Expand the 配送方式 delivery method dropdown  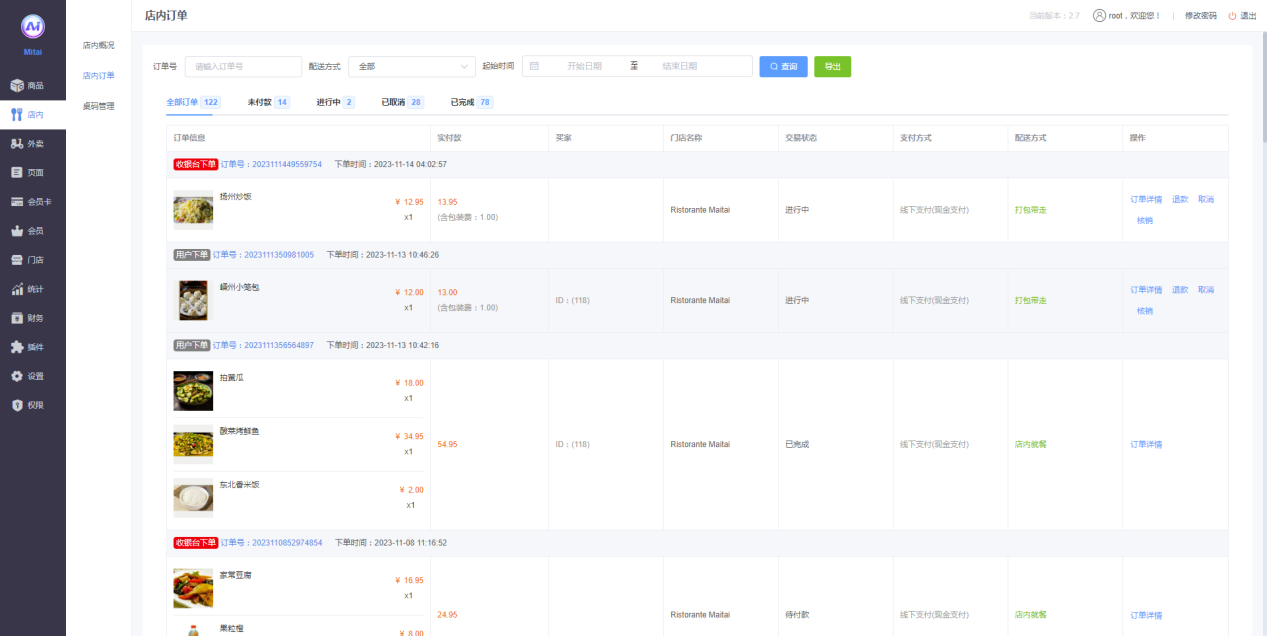411,66
